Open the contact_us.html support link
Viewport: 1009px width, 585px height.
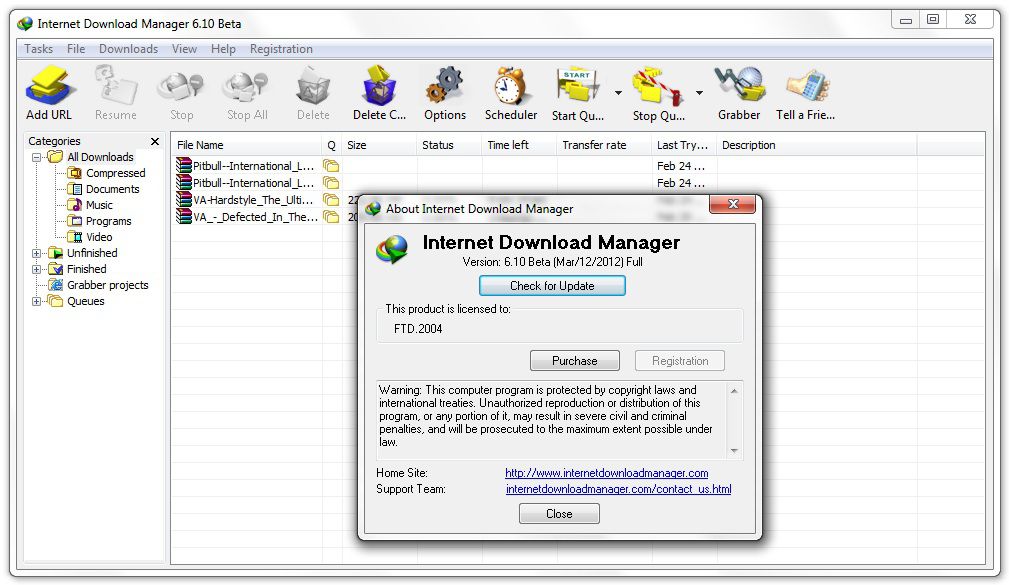[x=618, y=489]
